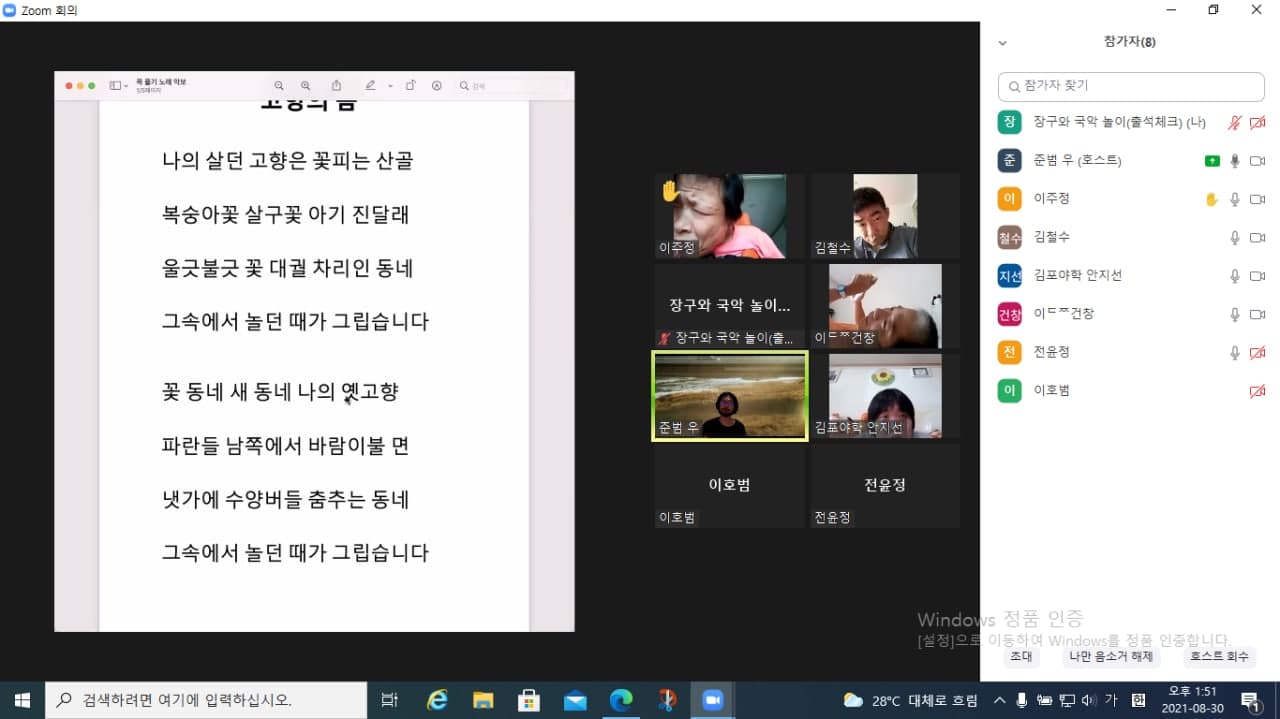
Task: Click zoom out magnifier in shared Preview toolbar
Action: 279,86
